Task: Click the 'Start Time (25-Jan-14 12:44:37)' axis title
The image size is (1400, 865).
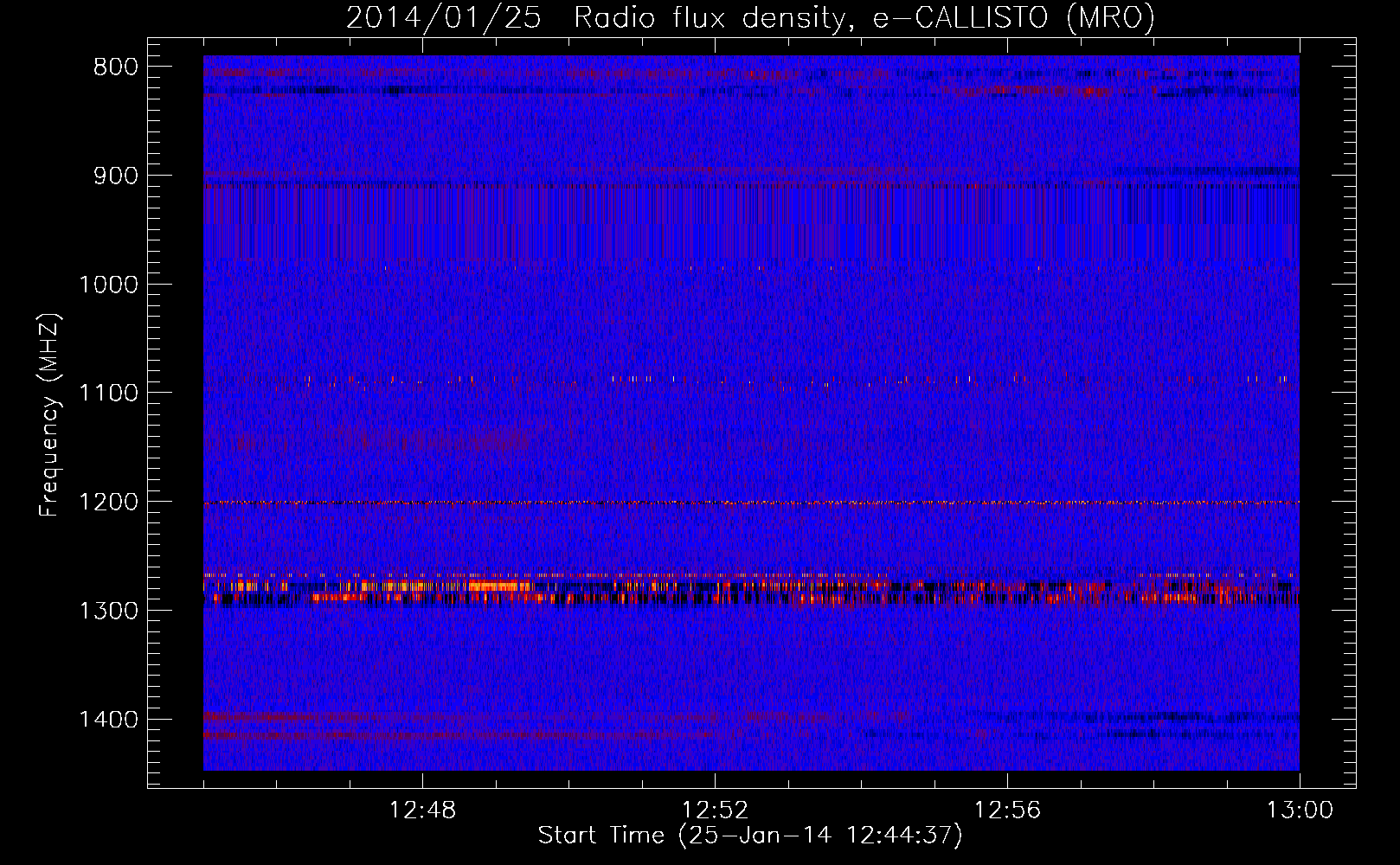Action: pos(750,836)
